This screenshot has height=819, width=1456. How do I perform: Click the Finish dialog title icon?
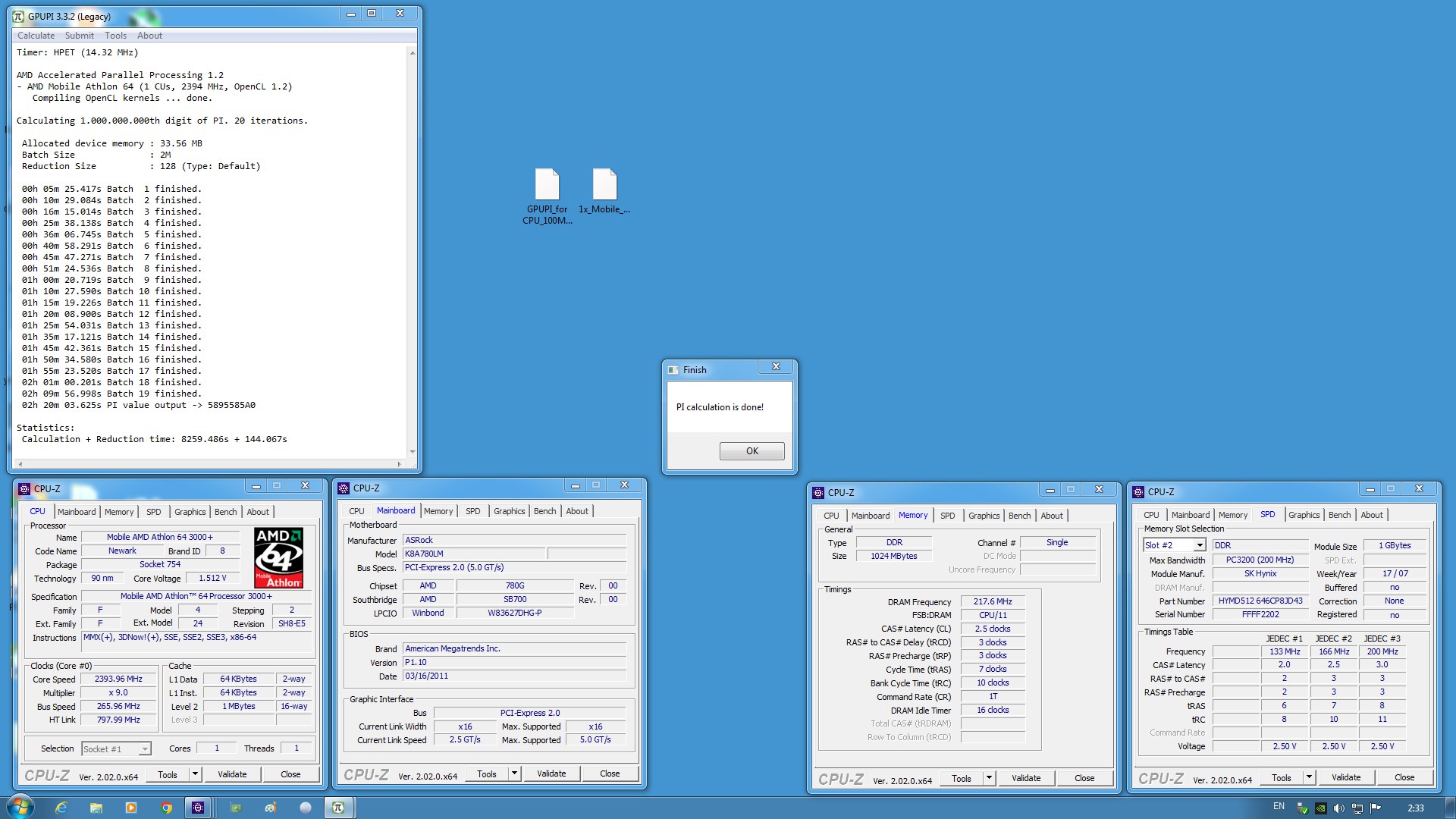coord(673,370)
